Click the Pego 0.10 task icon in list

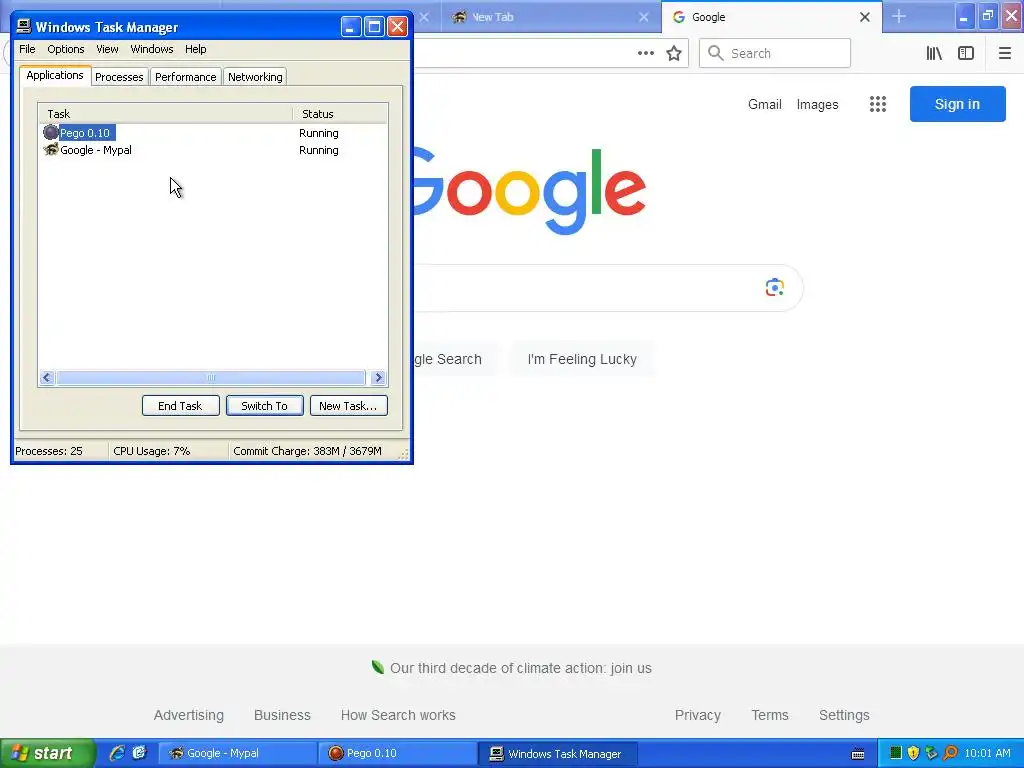[x=50, y=133]
